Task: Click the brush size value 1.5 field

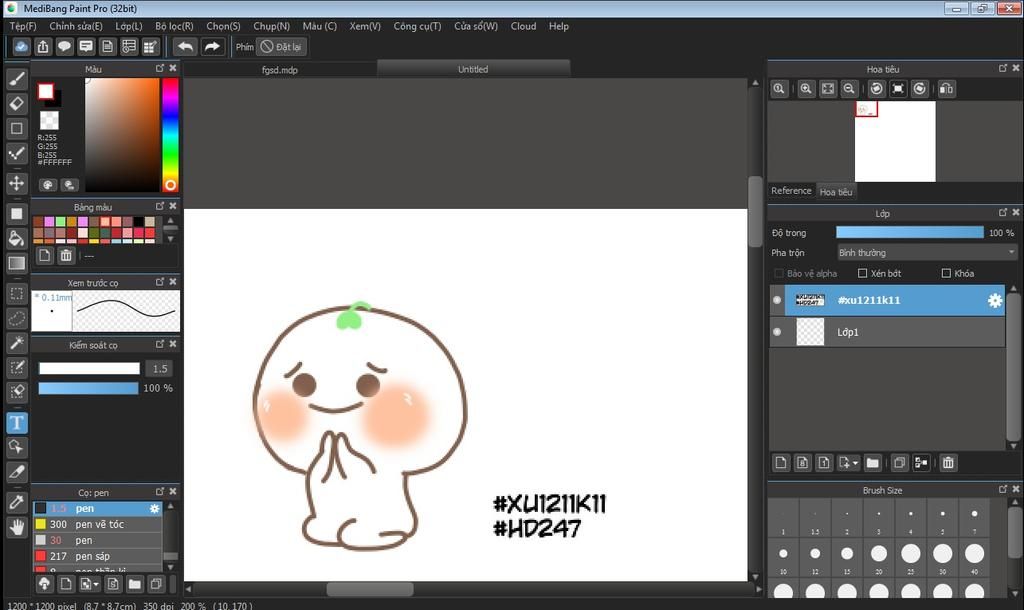Action: click(x=160, y=369)
